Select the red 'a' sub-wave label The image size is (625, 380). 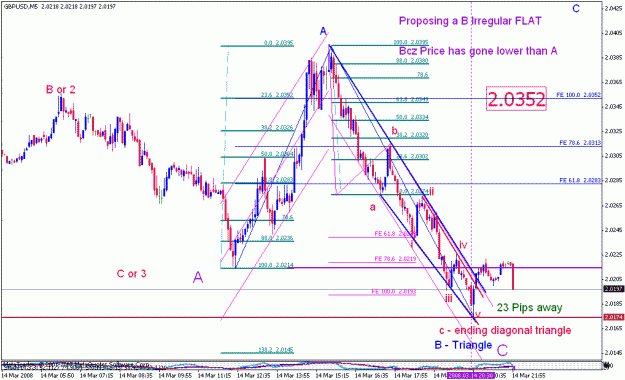(x=373, y=207)
